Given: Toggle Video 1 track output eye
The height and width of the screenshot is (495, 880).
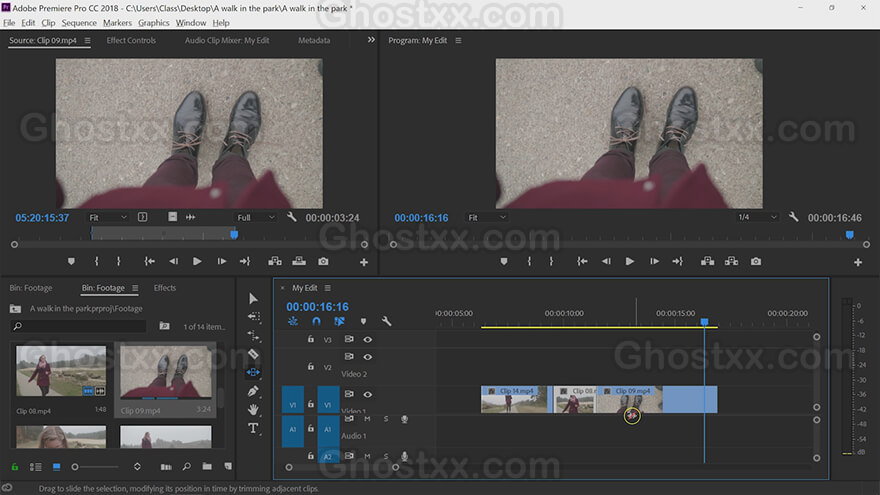Looking at the screenshot, I should [x=368, y=395].
